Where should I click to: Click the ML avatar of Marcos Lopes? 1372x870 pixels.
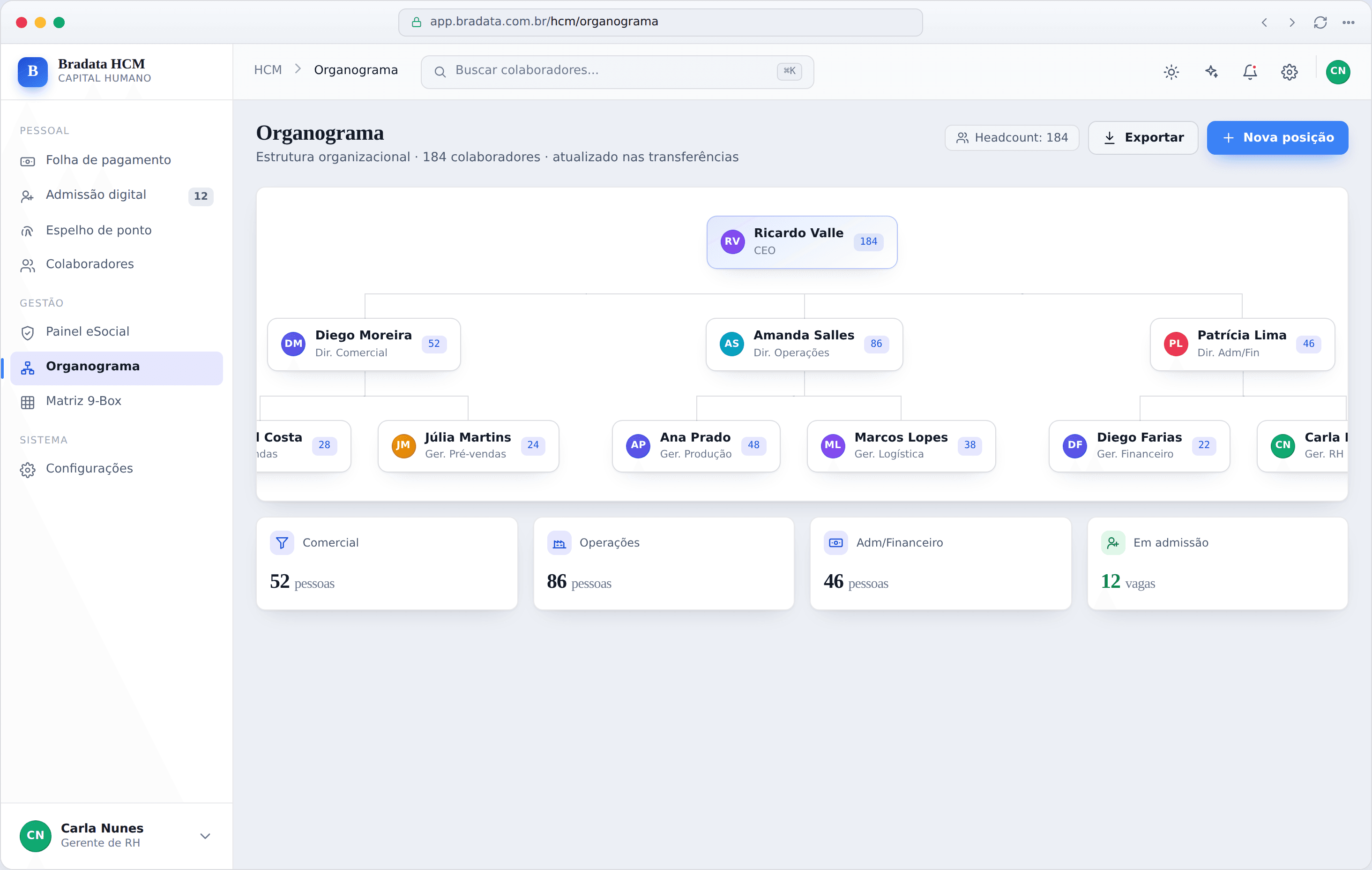click(x=832, y=445)
